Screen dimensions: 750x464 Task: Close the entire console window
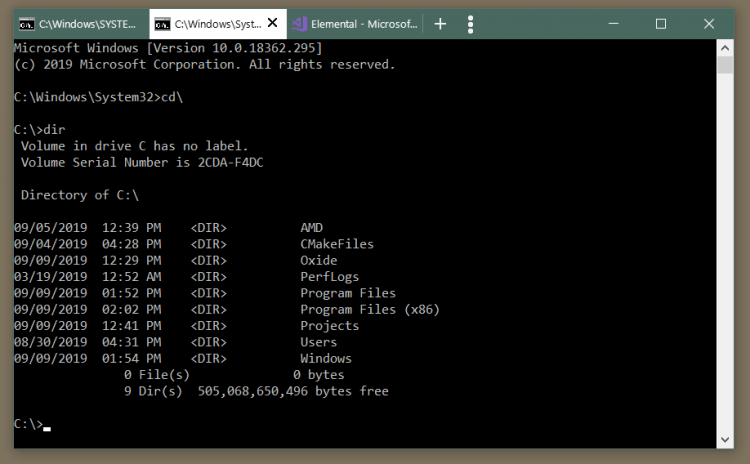point(707,23)
